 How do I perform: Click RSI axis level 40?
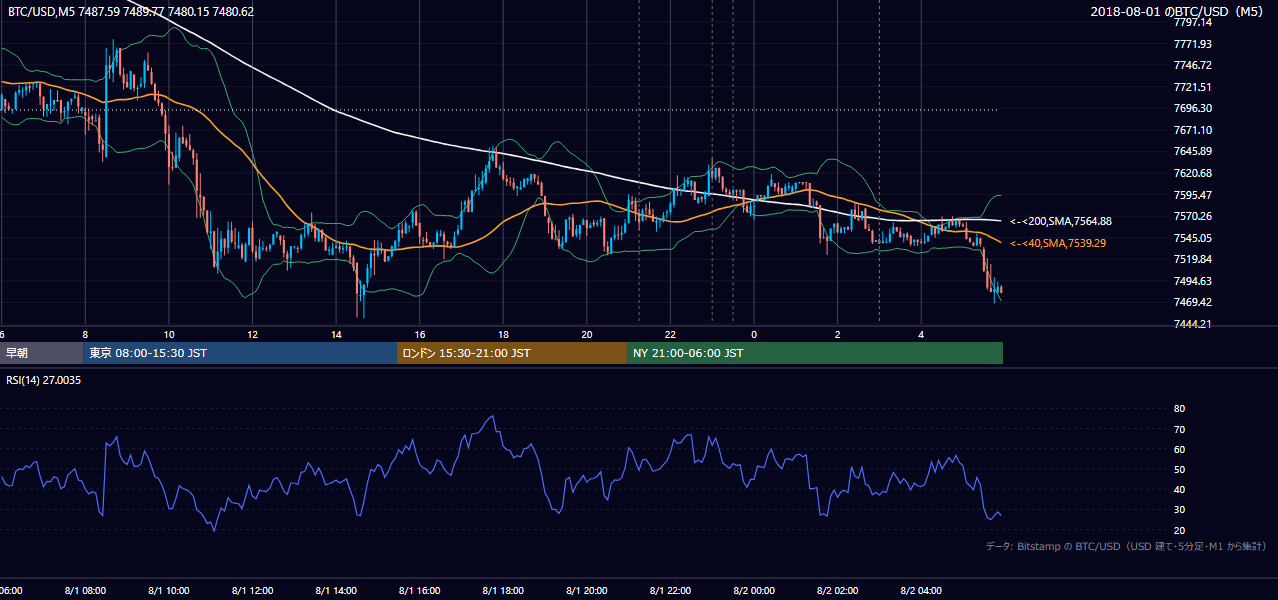tap(1179, 489)
